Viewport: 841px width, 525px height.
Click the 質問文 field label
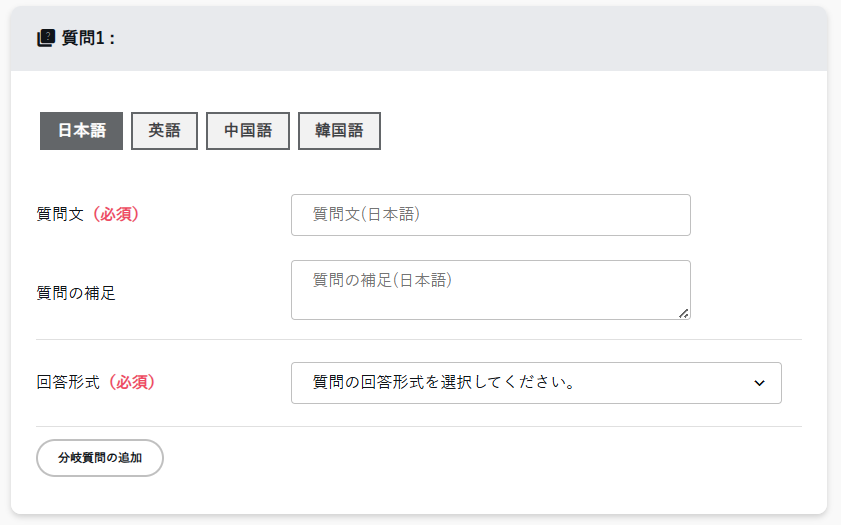[60, 214]
